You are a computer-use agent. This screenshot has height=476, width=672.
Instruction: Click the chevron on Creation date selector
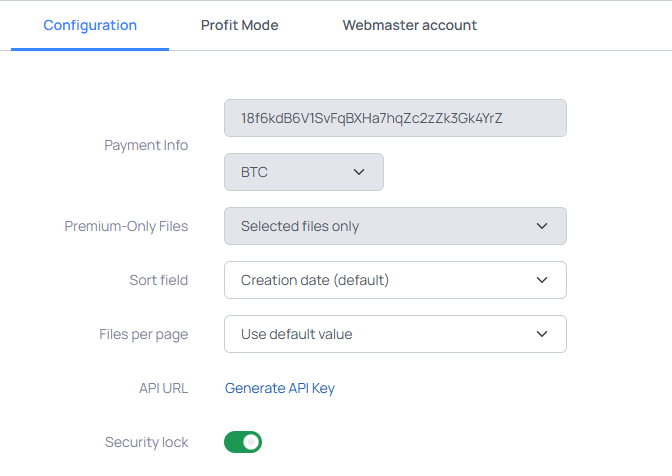coord(542,280)
